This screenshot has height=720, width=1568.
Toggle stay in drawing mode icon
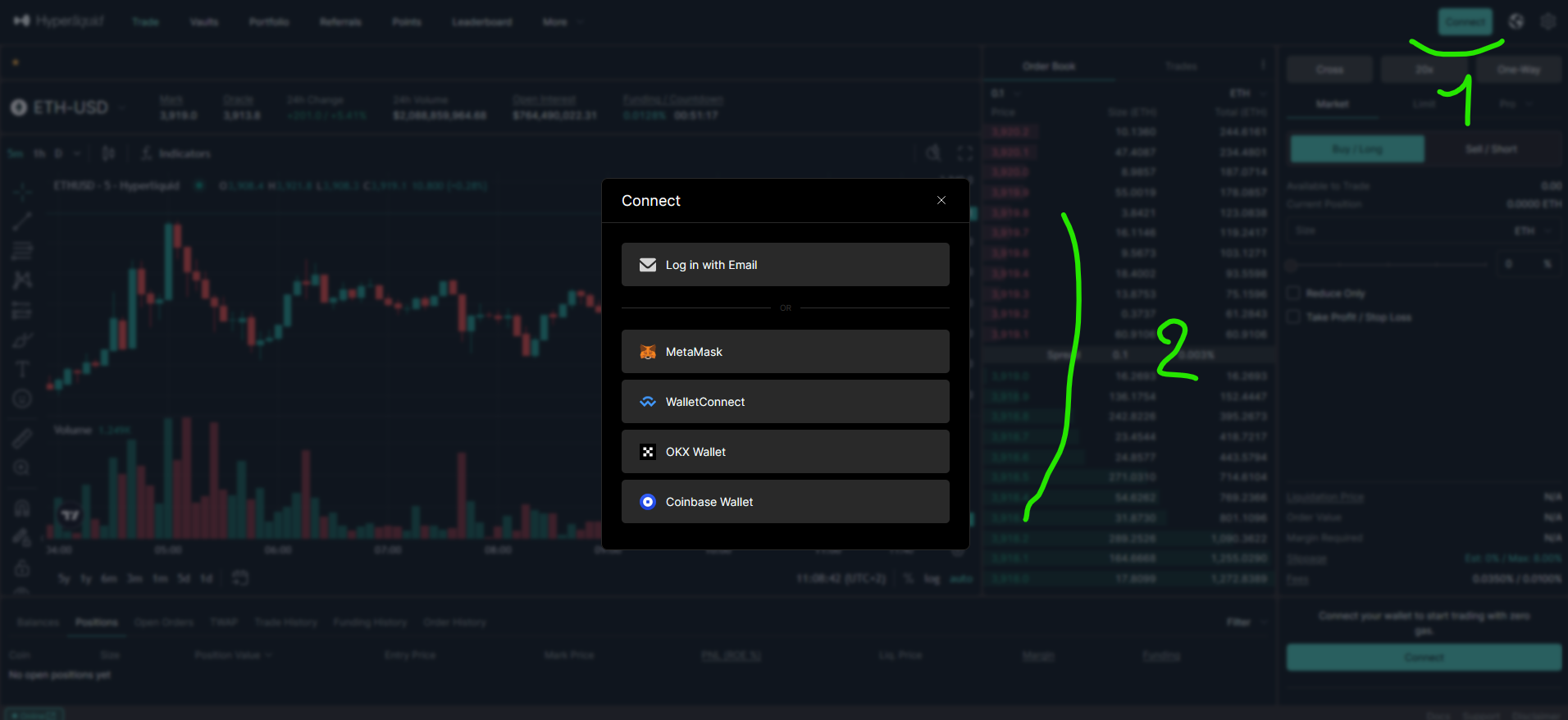22,538
